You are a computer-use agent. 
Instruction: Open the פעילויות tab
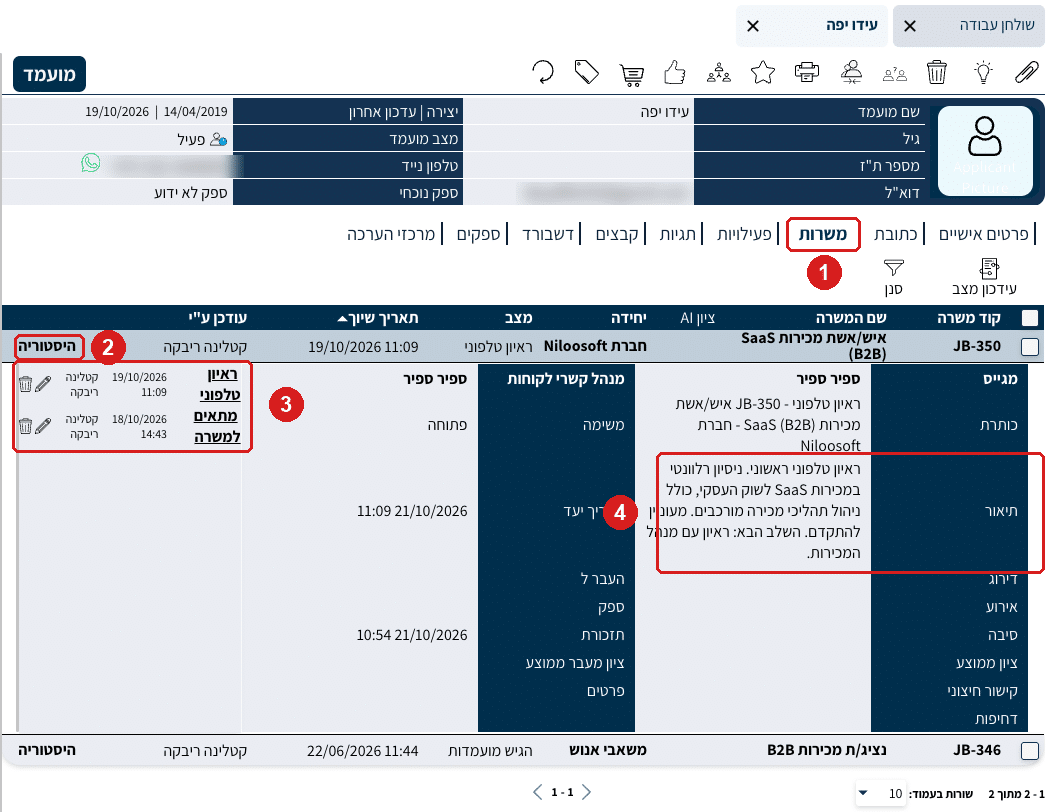(x=744, y=234)
